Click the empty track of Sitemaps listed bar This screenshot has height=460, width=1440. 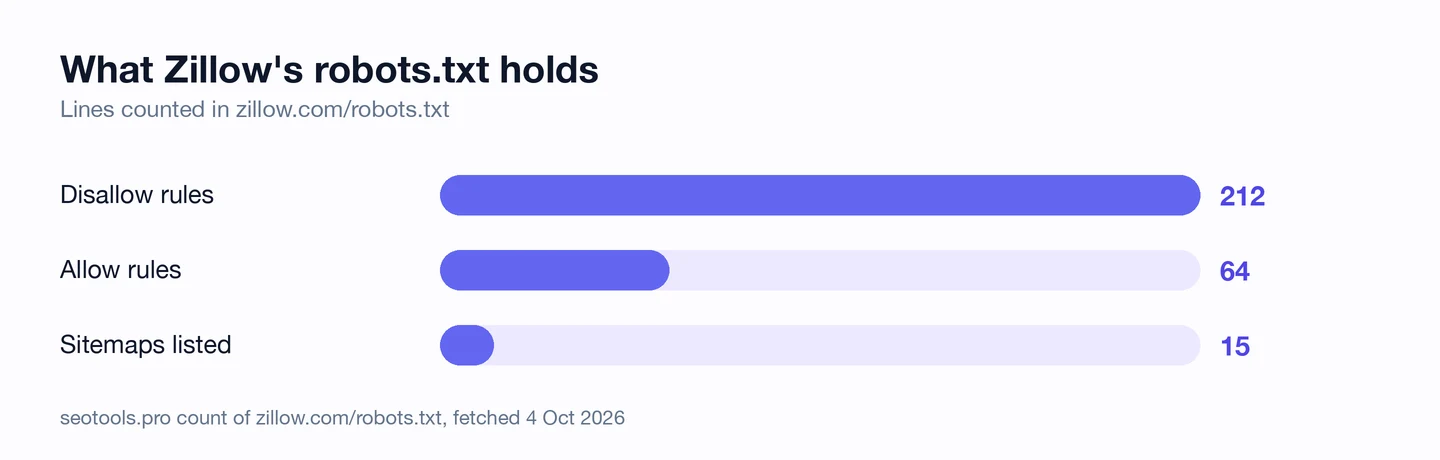pos(847,345)
